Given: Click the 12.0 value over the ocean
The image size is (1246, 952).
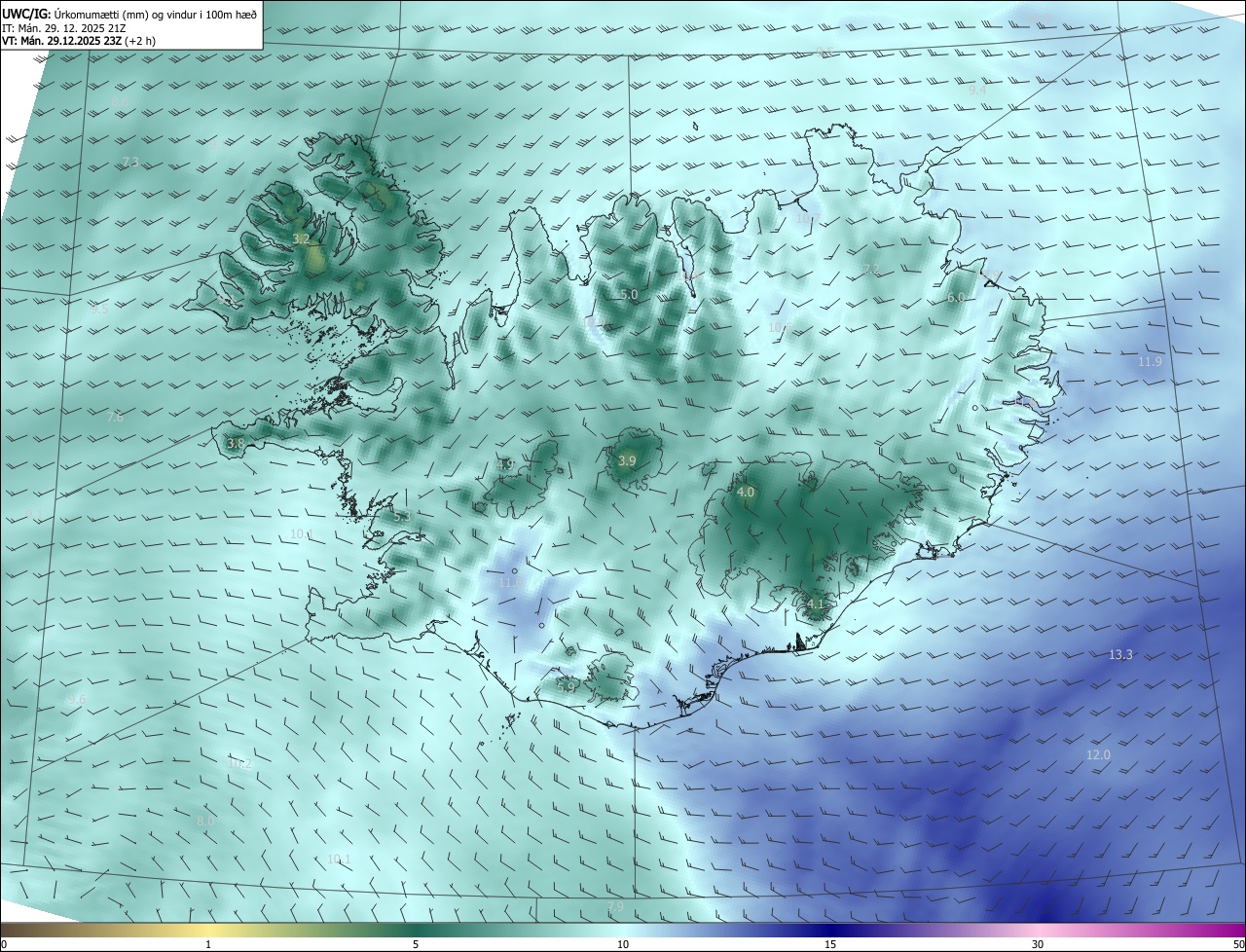Looking at the screenshot, I should tap(1098, 755).
